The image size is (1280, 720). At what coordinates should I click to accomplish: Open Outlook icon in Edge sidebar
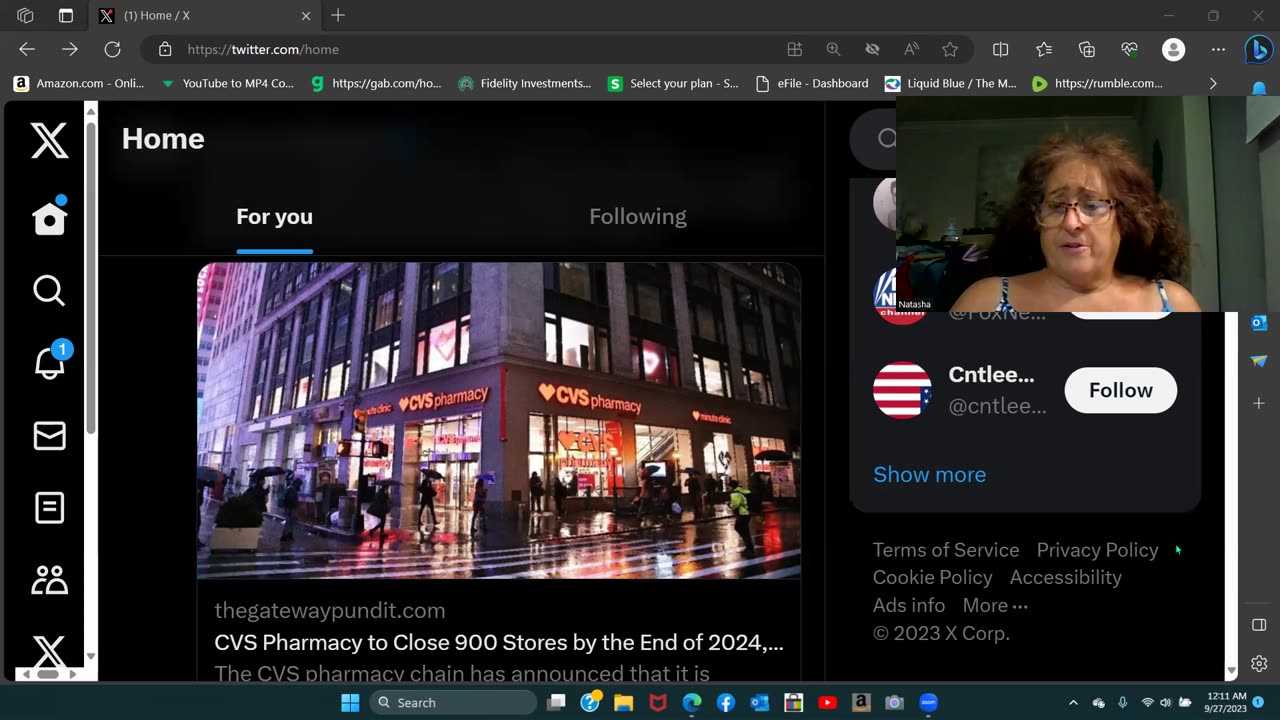coord(1259,322)
